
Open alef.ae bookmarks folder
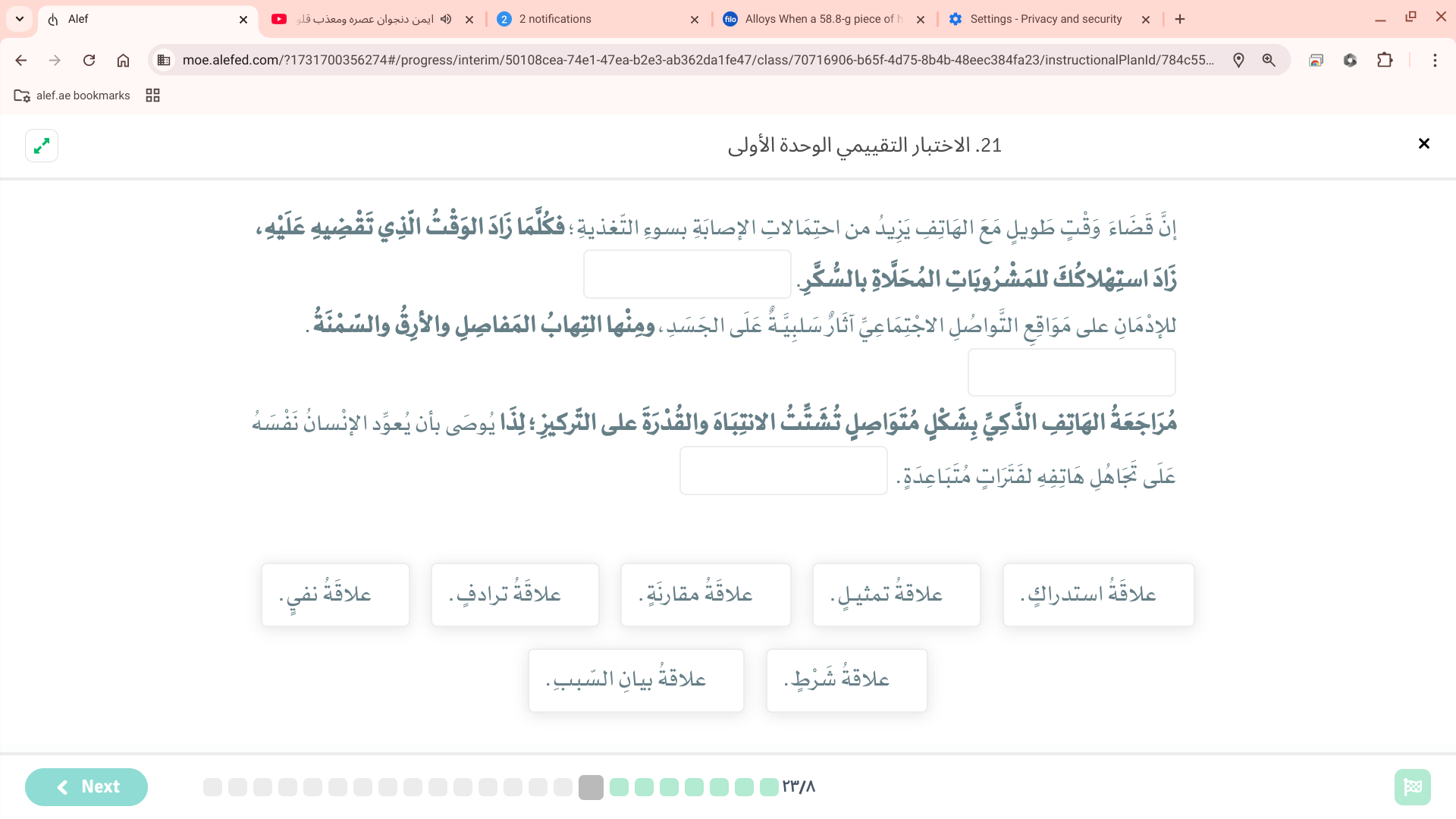tap(73, 96)
